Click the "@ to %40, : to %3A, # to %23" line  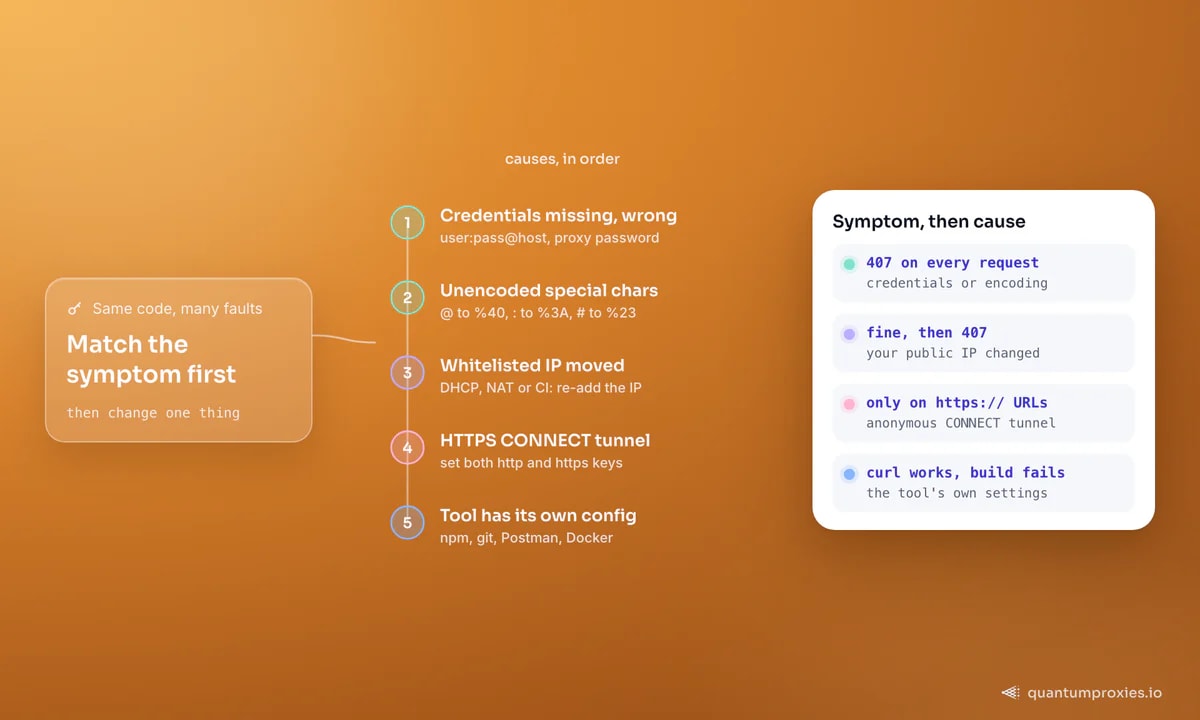538,313
